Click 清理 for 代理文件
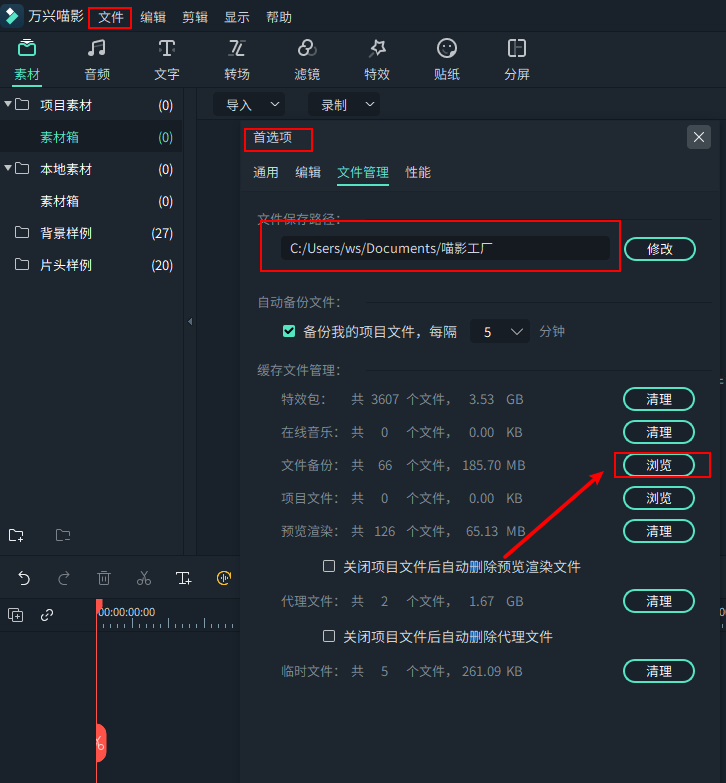 point(659,601)
